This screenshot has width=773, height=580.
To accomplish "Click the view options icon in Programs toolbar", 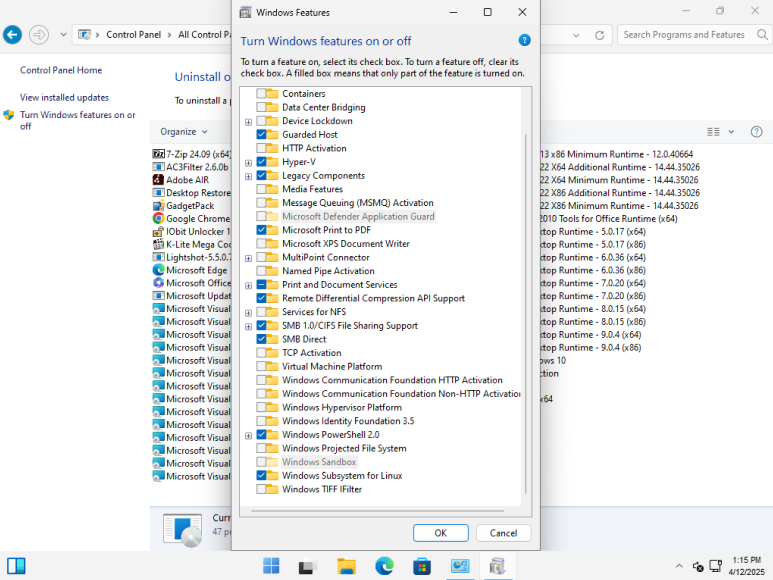I will coord(713,132).
